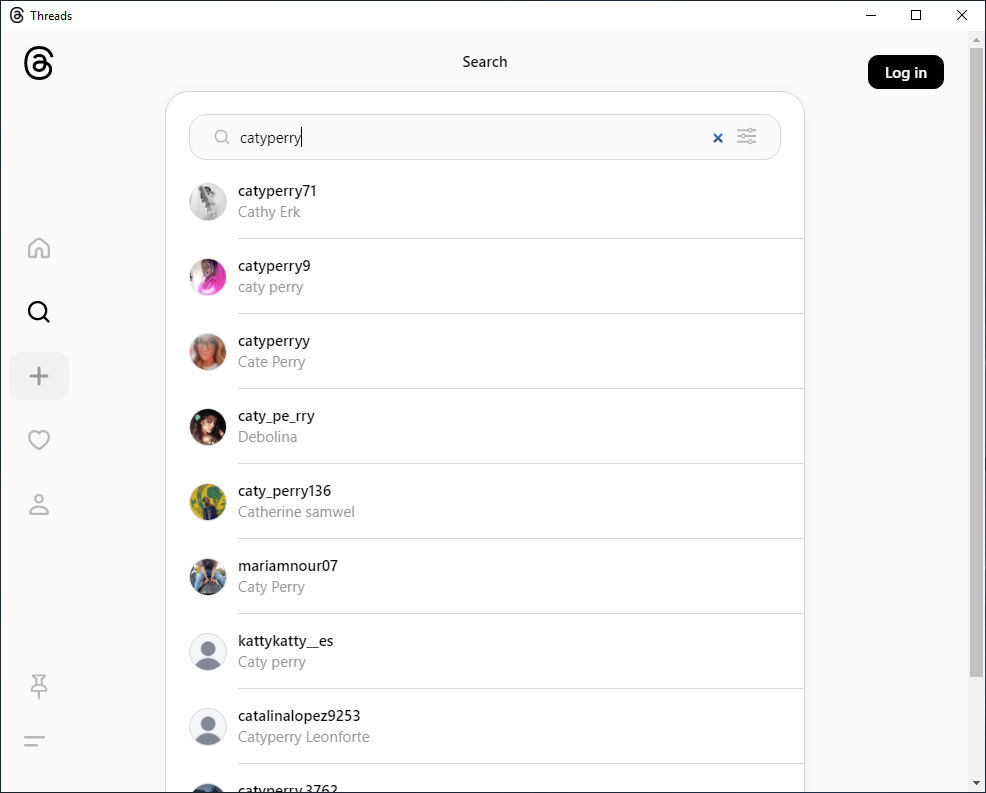The width and height of the screenshot is (986, 793).
Task: Open catalinalopez9253 default avatar
Action: (x=208, y=726)
